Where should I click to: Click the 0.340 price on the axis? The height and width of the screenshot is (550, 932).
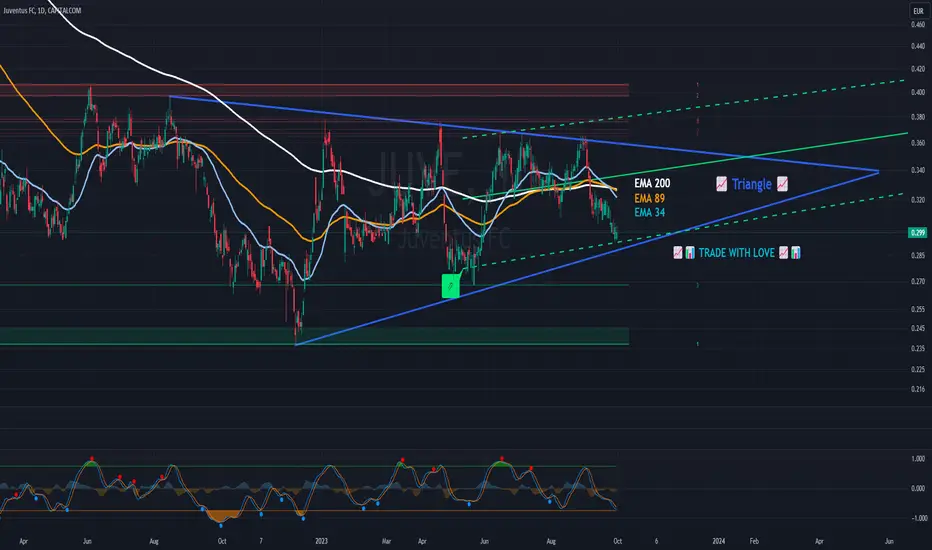918,171
